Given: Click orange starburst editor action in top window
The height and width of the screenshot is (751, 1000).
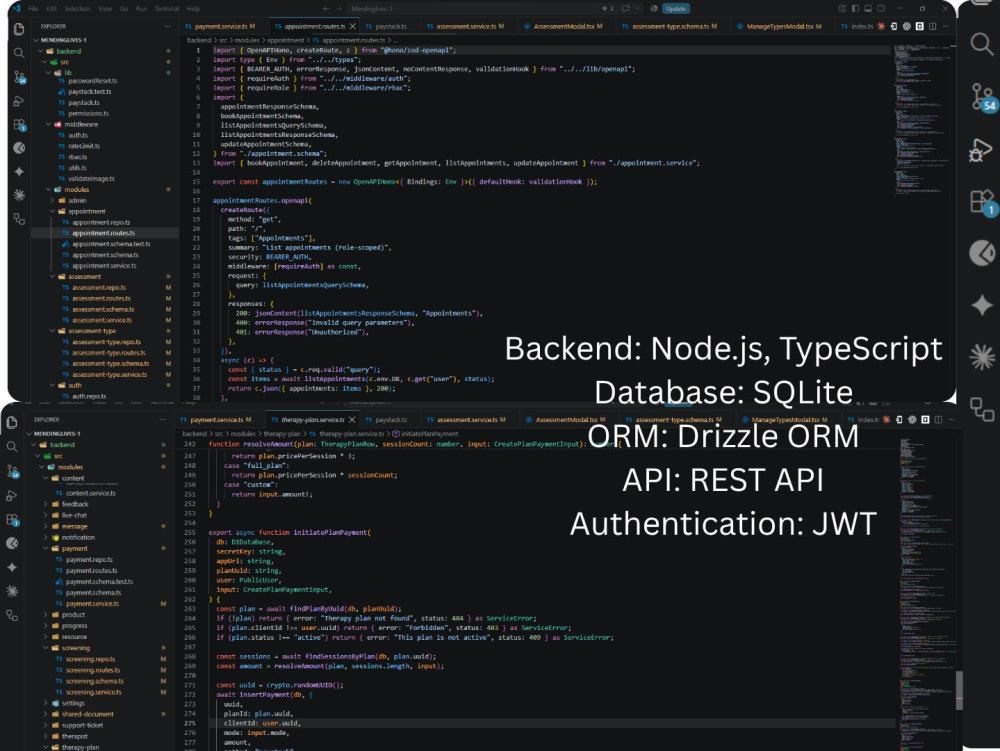Looking at the screenshot, I should click(x=881, y=26).
